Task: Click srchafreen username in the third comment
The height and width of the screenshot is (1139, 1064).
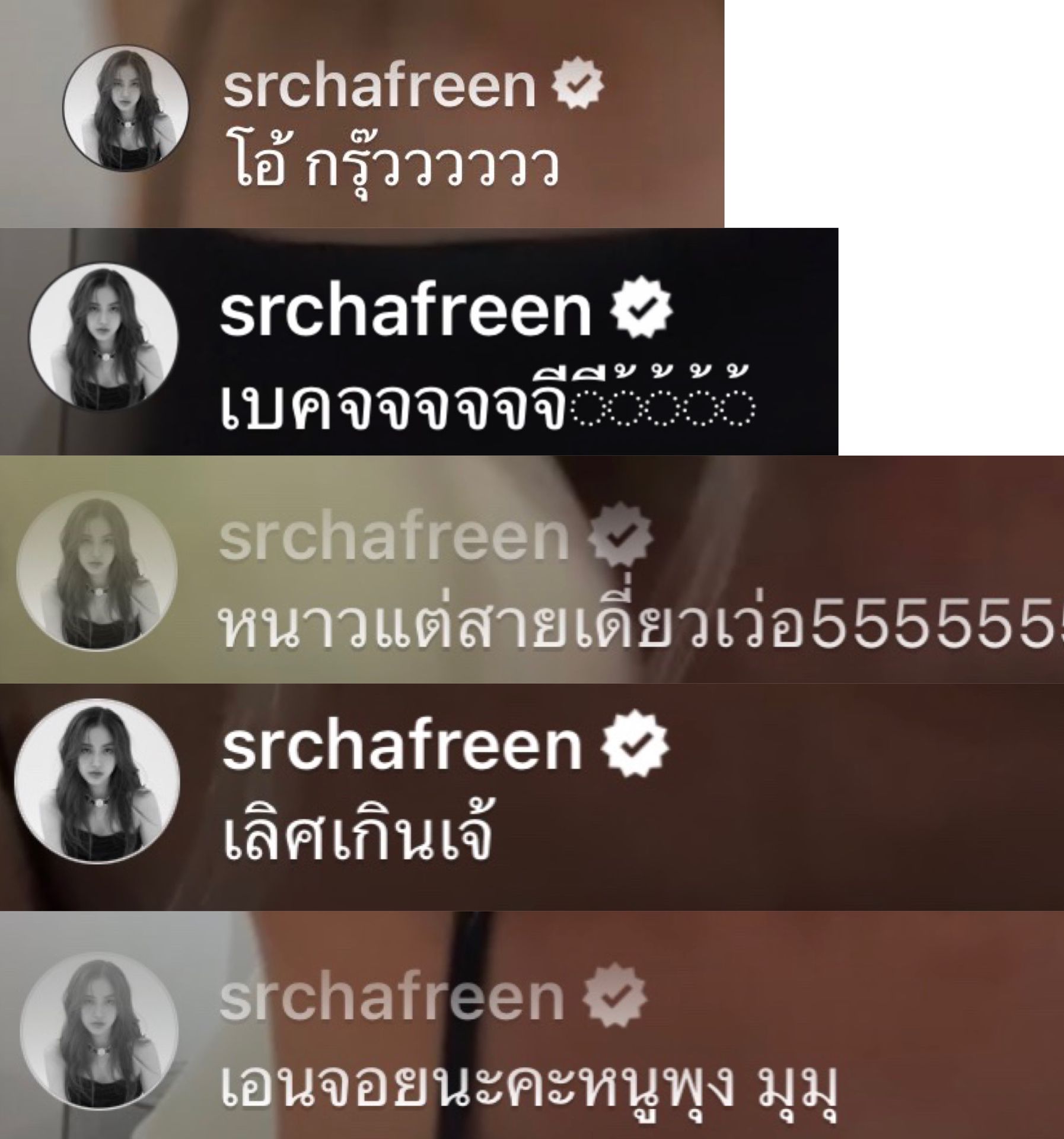Action: [394, 537]
